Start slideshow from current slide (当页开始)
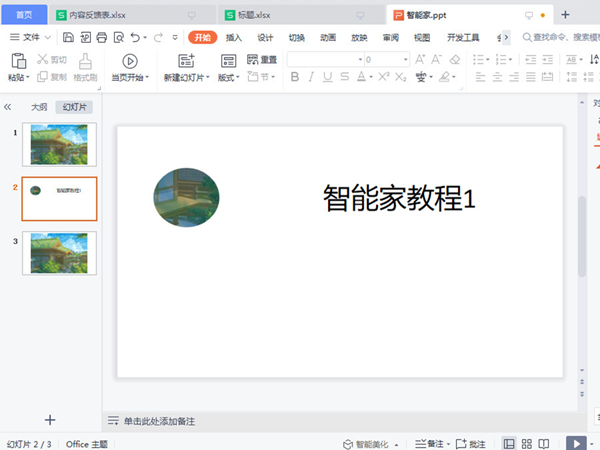This screenshot has height=450, width=600. click(129, 61)
